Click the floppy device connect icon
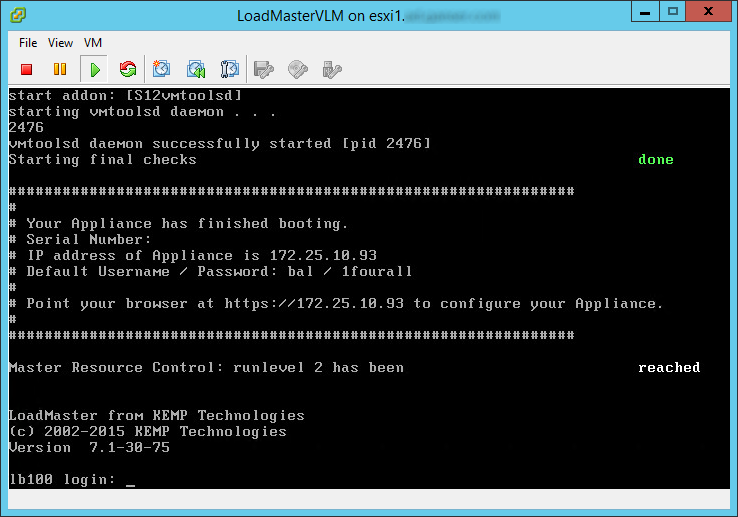 tap(264, 70)
